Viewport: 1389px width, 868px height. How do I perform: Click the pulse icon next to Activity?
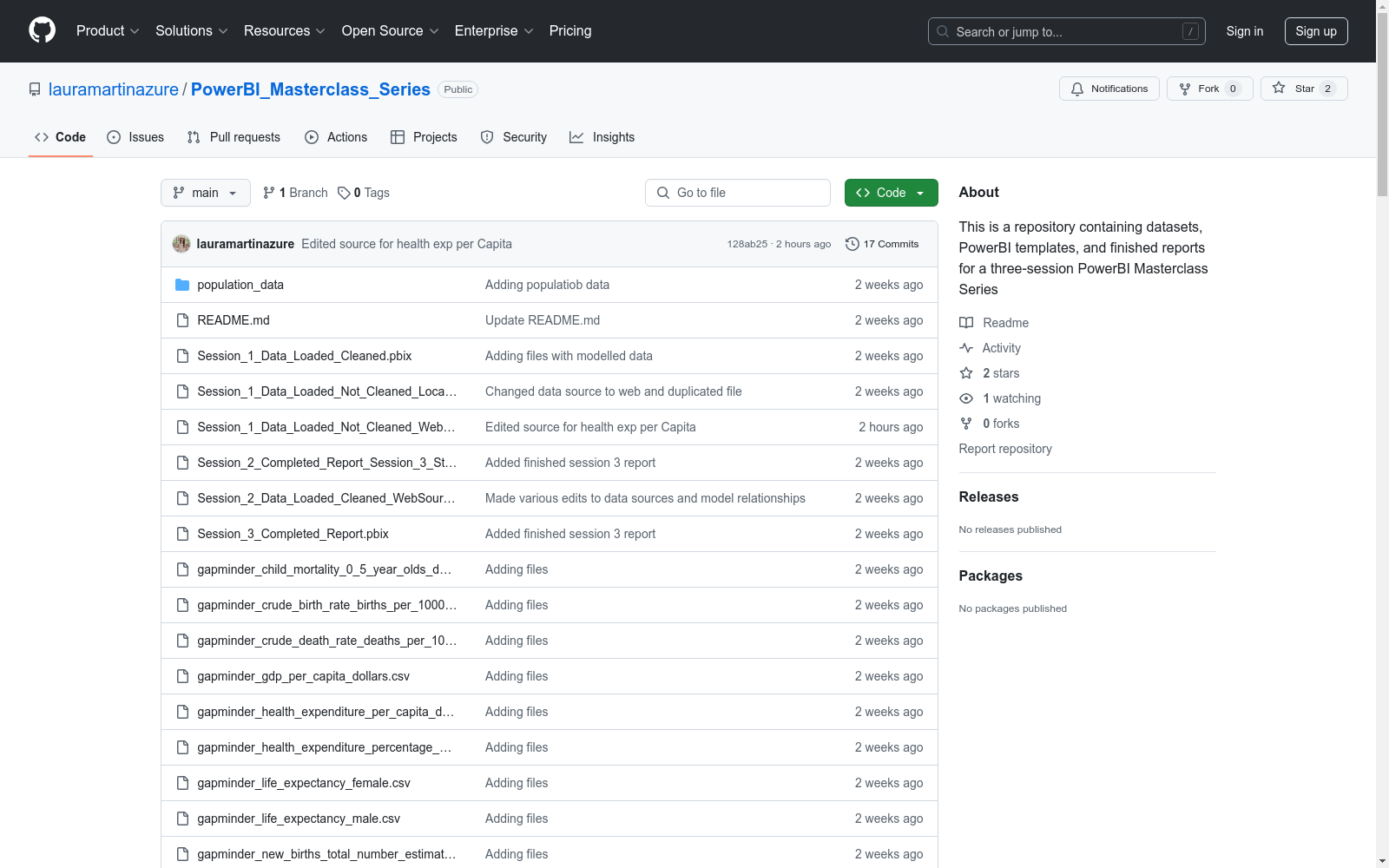coord(966,348)
